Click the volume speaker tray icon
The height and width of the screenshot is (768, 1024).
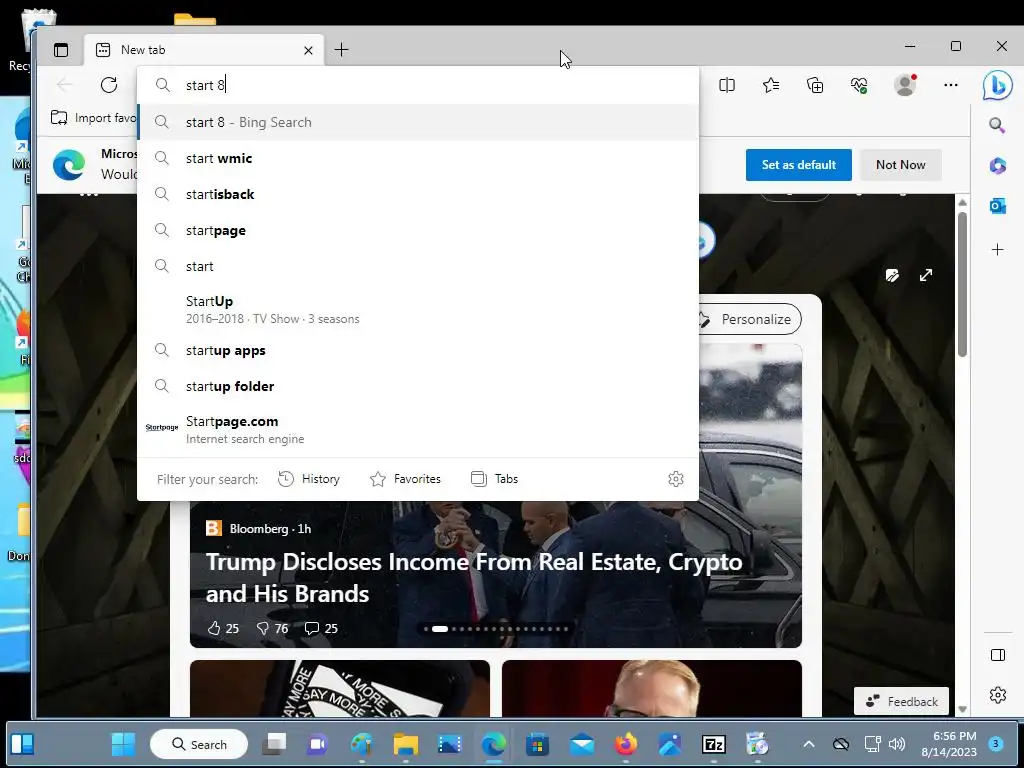[897, 744]
